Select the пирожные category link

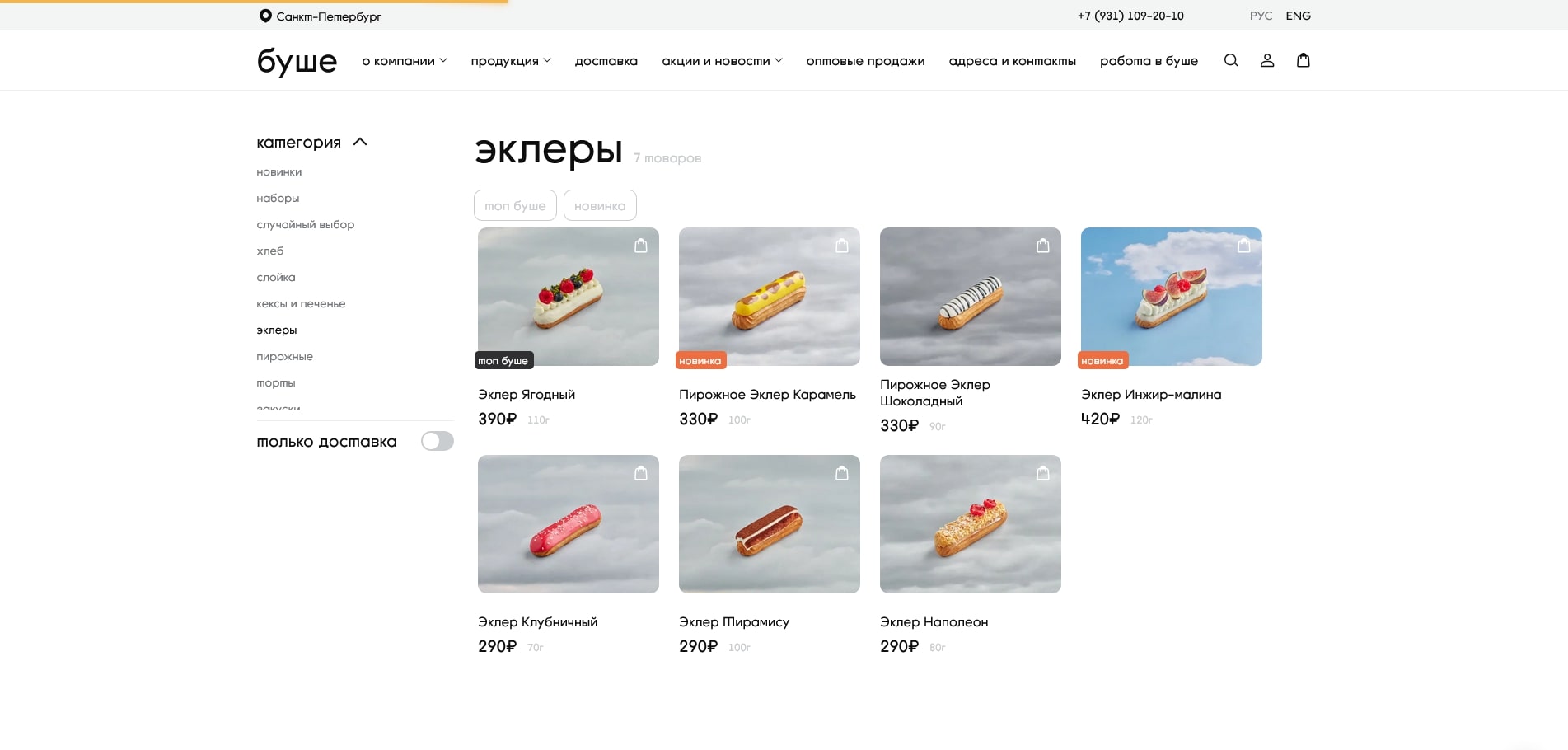pyautogui.click(x=284, y=356)
